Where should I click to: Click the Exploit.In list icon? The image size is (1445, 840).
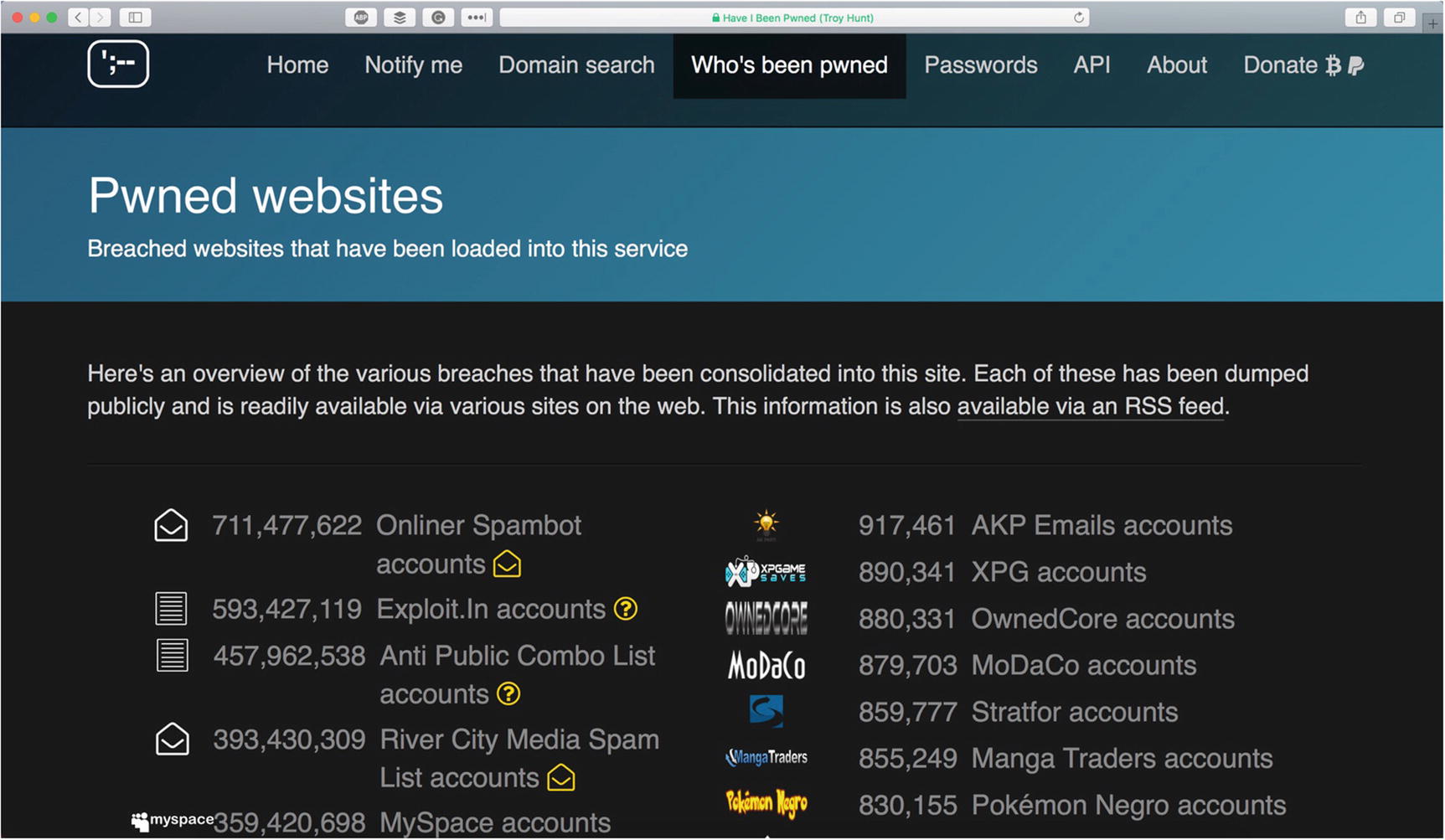(x=171, y=609)
